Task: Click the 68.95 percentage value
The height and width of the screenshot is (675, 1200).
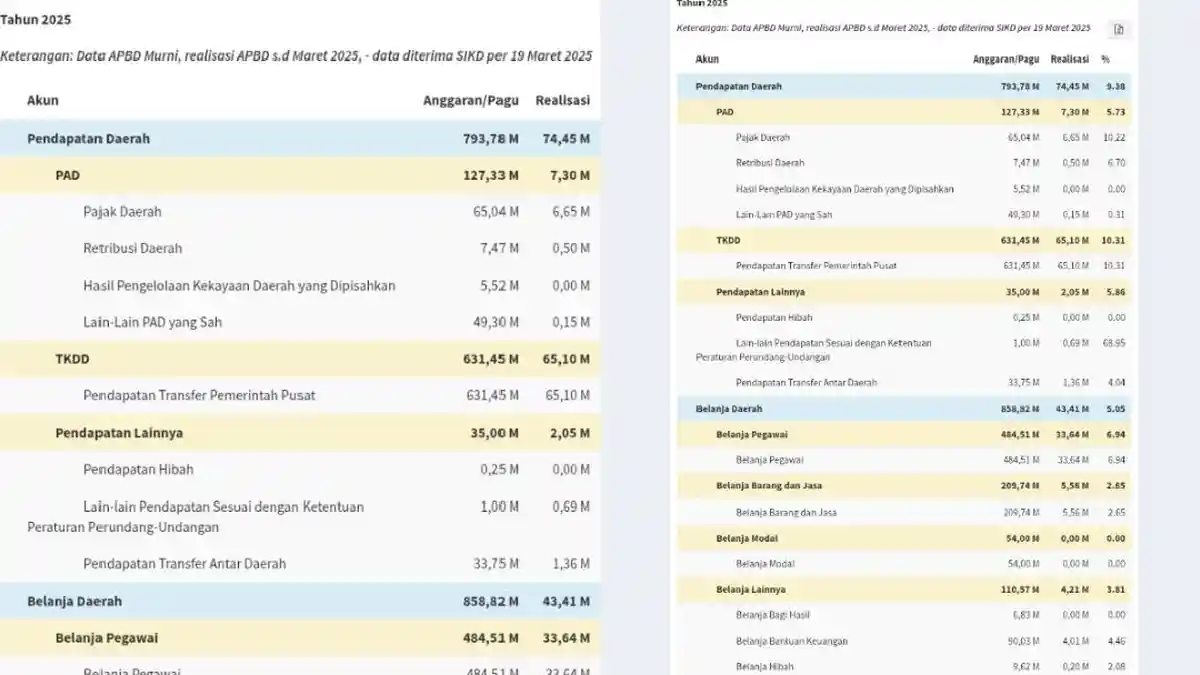Action: 1114,343
